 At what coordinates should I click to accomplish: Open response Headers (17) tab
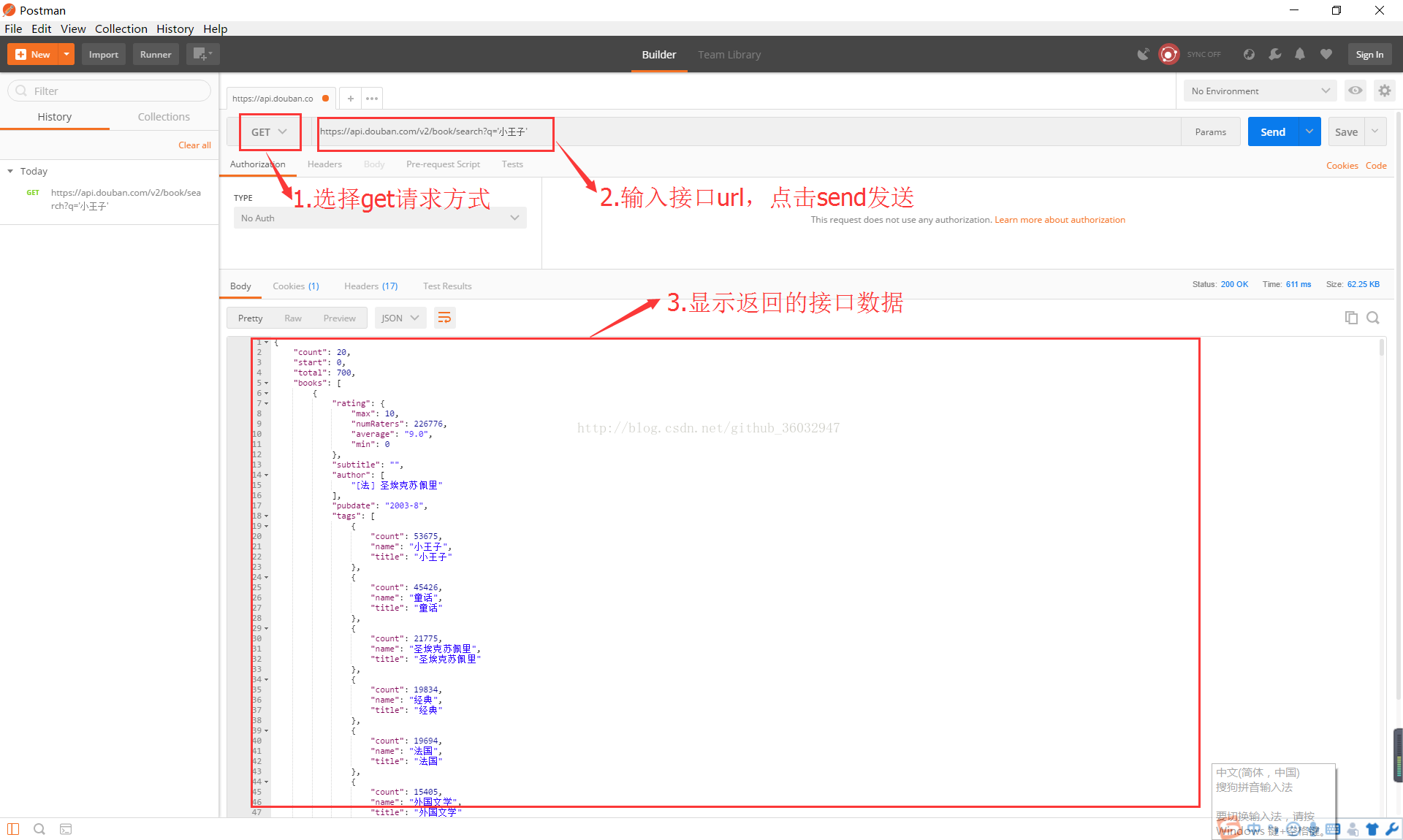371,286
